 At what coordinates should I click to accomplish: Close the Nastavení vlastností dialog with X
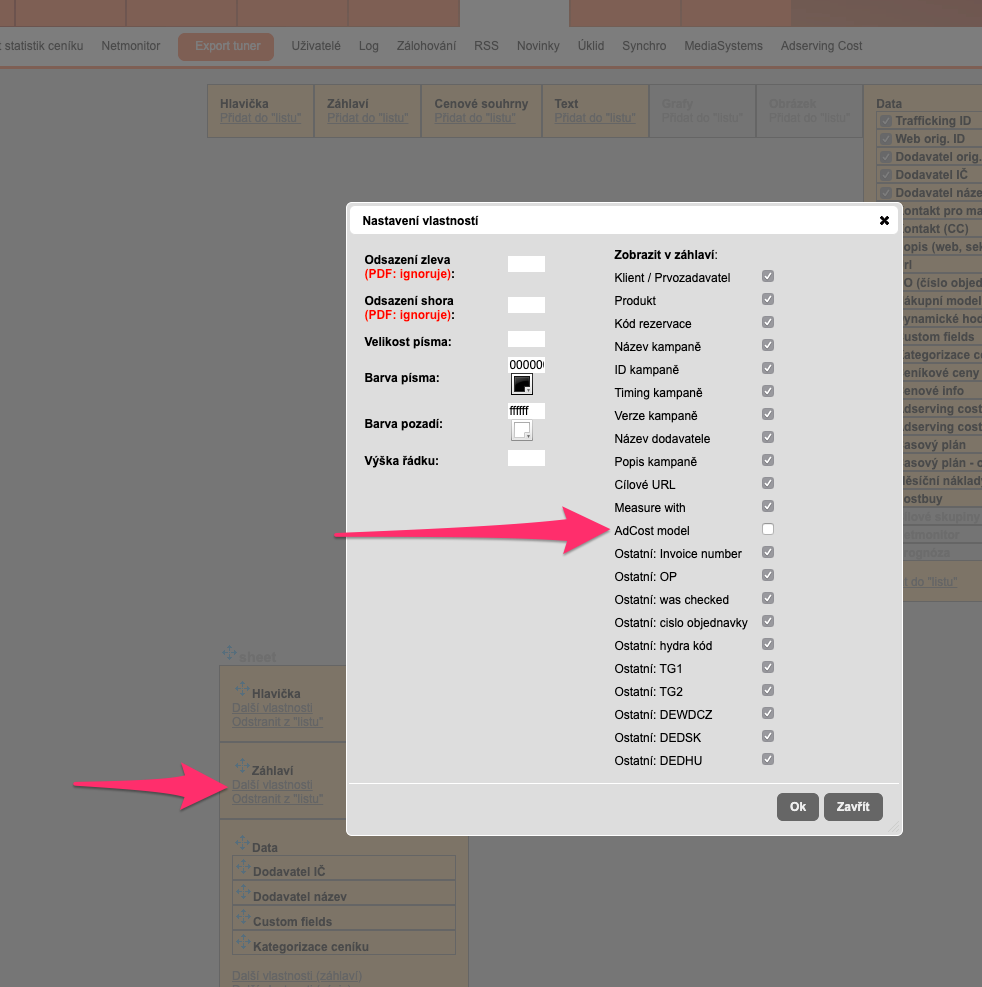click(884, 220)
